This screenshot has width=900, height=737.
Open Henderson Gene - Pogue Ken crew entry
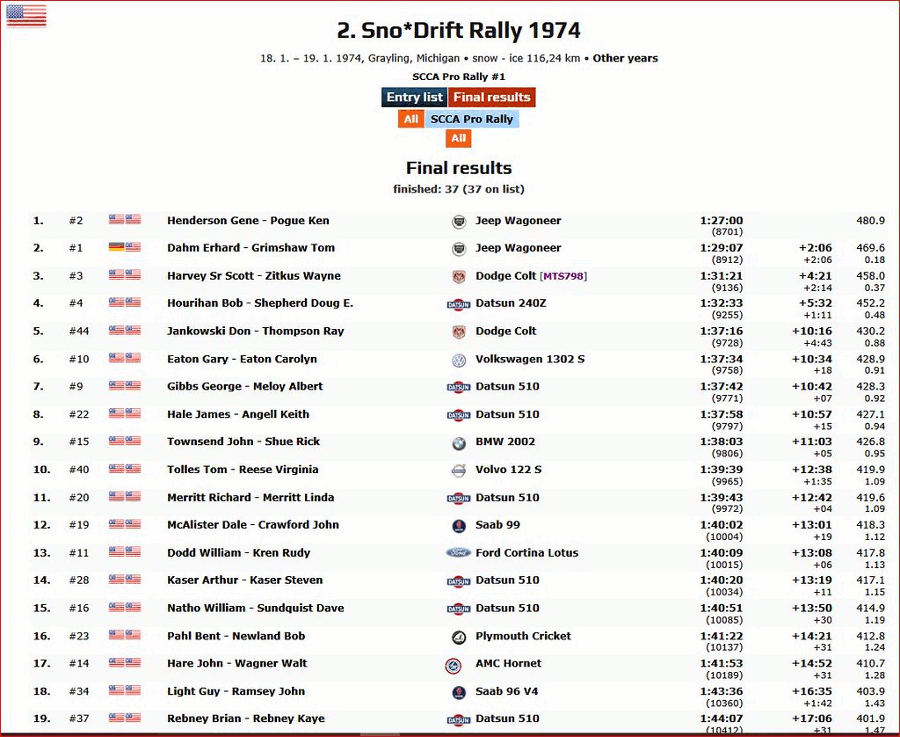(x=248, y=220)
